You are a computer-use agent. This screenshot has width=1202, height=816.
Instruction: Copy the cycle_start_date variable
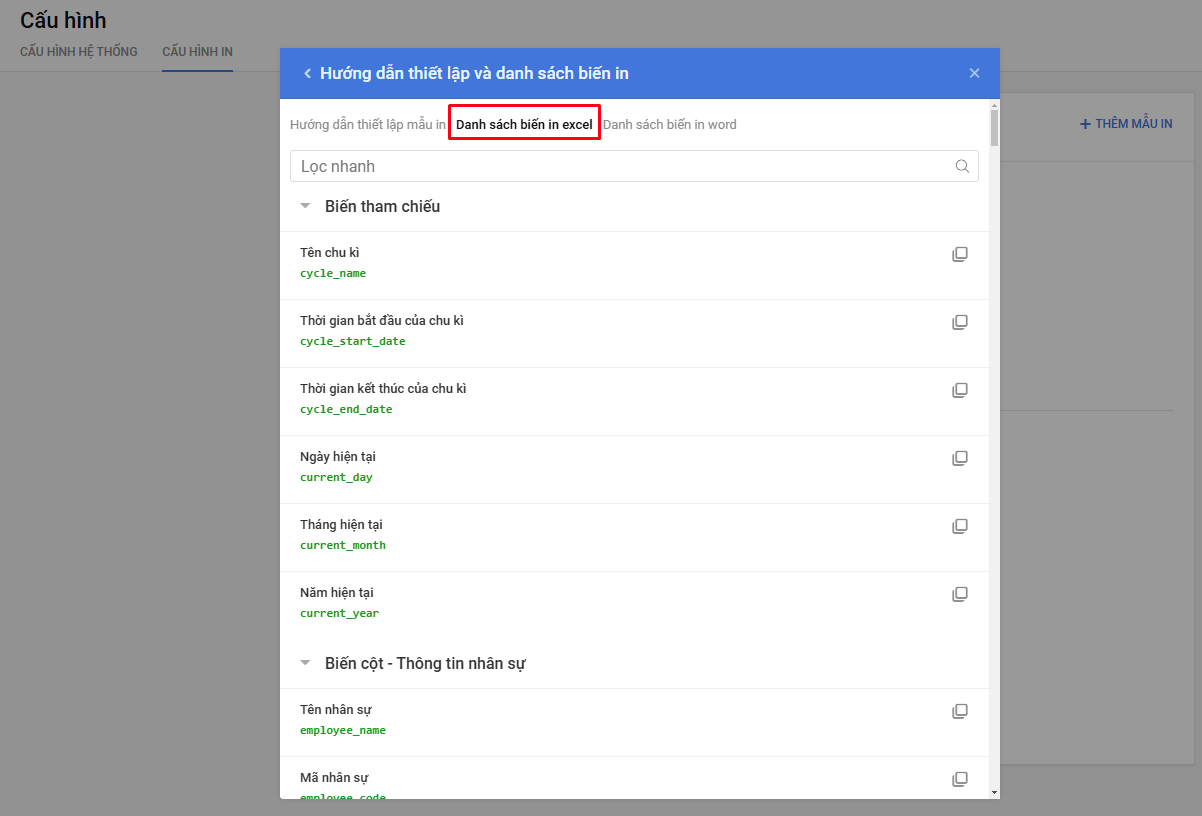(x=960, y=322)
